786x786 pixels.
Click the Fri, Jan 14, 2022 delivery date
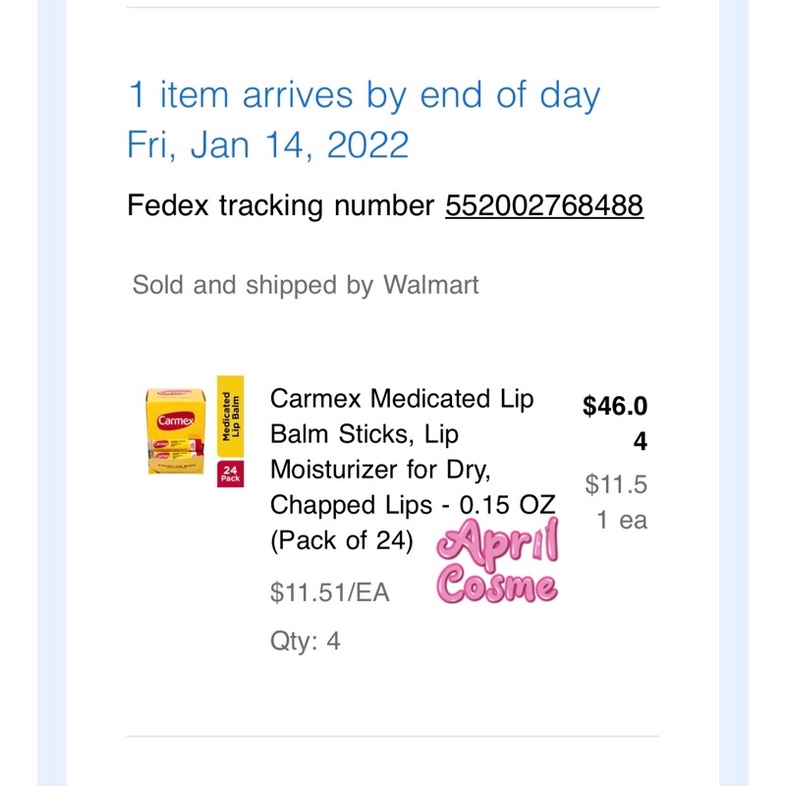[268, 145]
